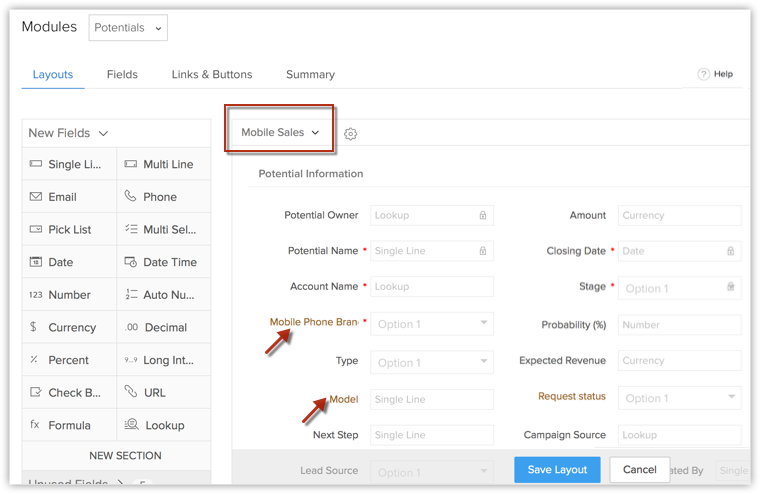760x494 pixels.
Task: Open the Links & Buttons tab
Action: point(212,74)
